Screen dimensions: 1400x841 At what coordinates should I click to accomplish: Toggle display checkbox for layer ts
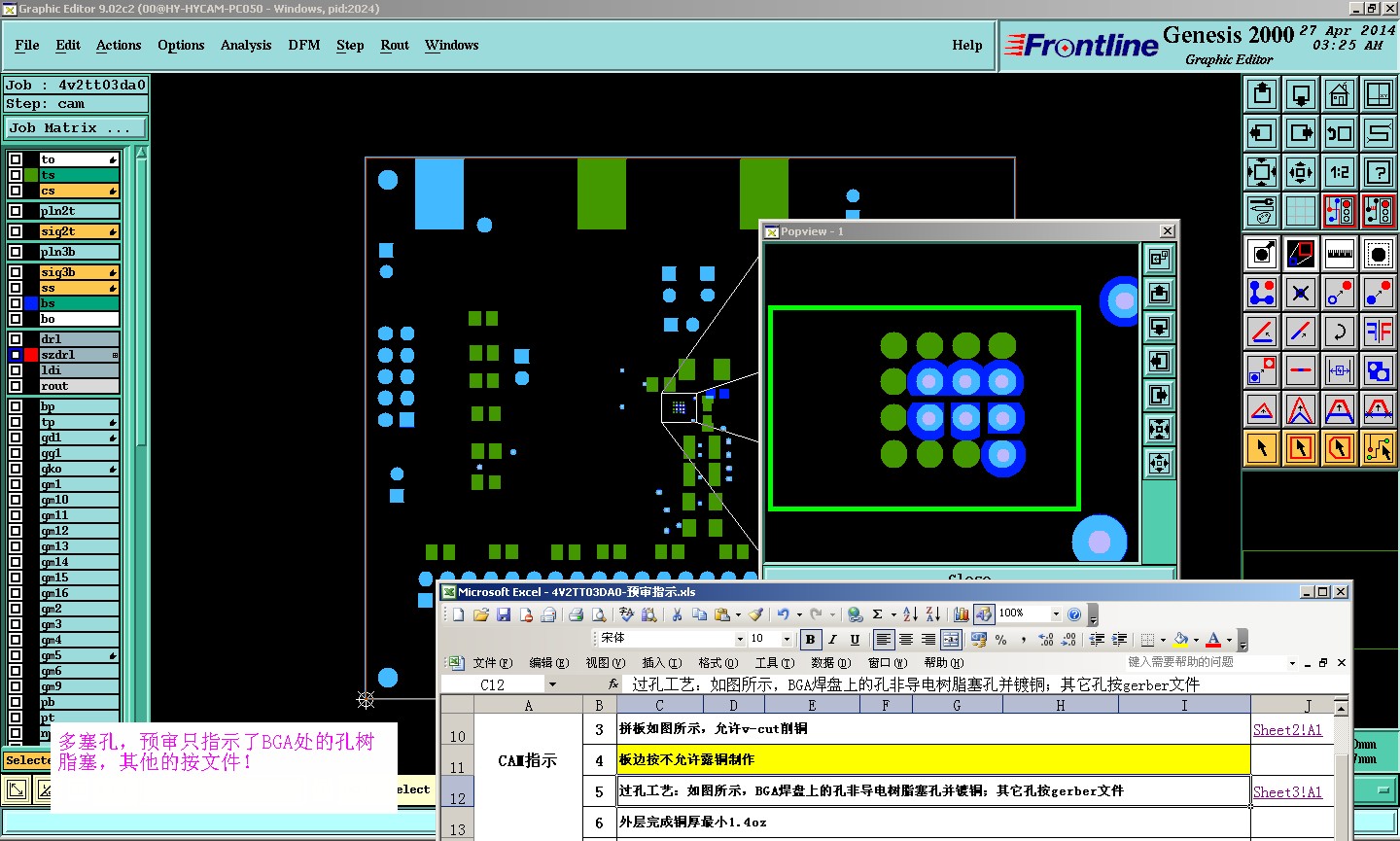pyautogui.click(x=16, y=175)
